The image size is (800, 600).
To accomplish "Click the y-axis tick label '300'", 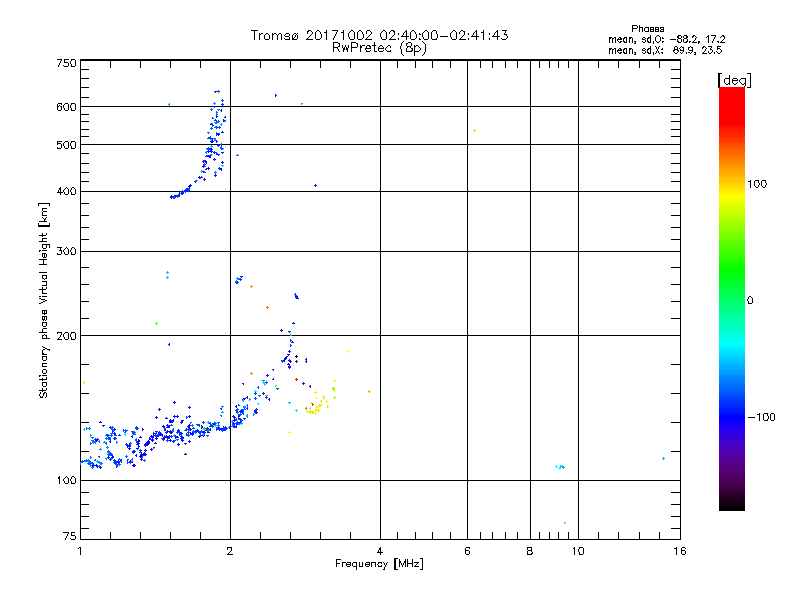I will [66, 252].
